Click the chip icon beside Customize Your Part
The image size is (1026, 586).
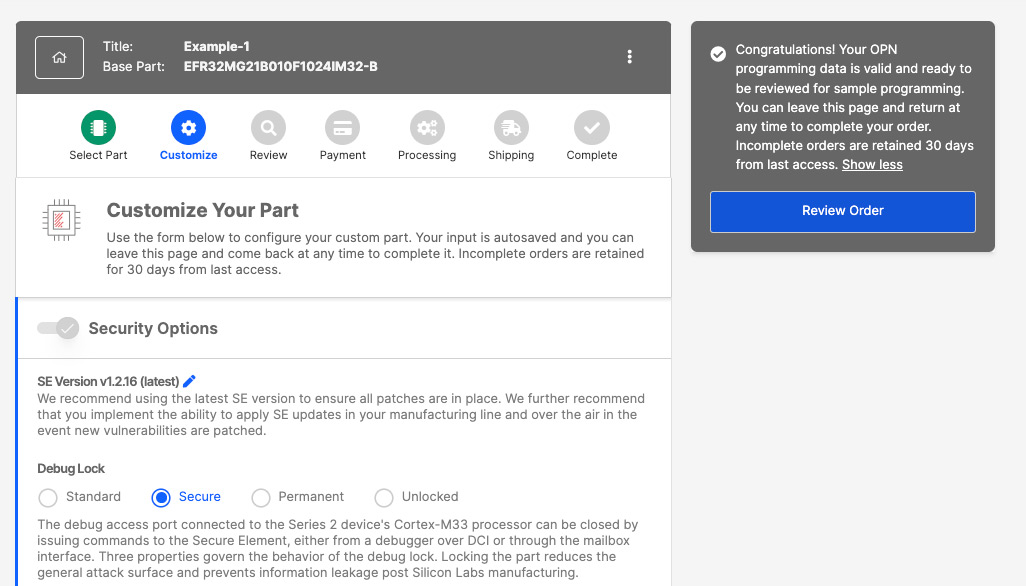tap(62, 220)
